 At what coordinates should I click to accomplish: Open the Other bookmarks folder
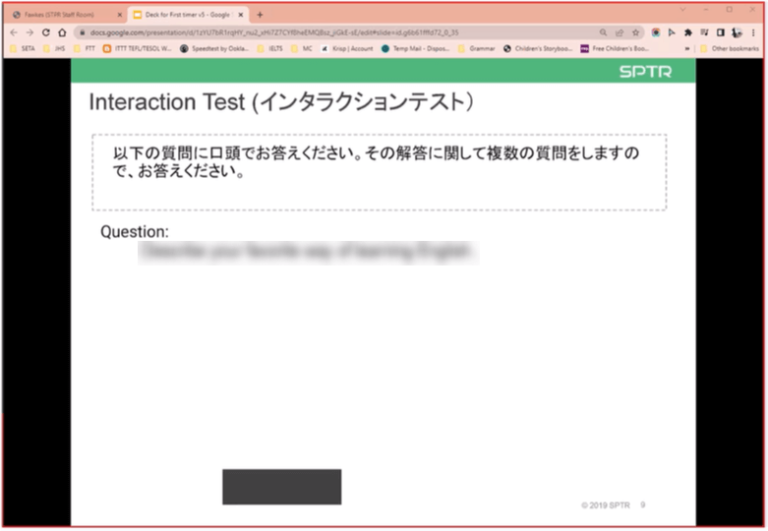click(x=729, y=48)
